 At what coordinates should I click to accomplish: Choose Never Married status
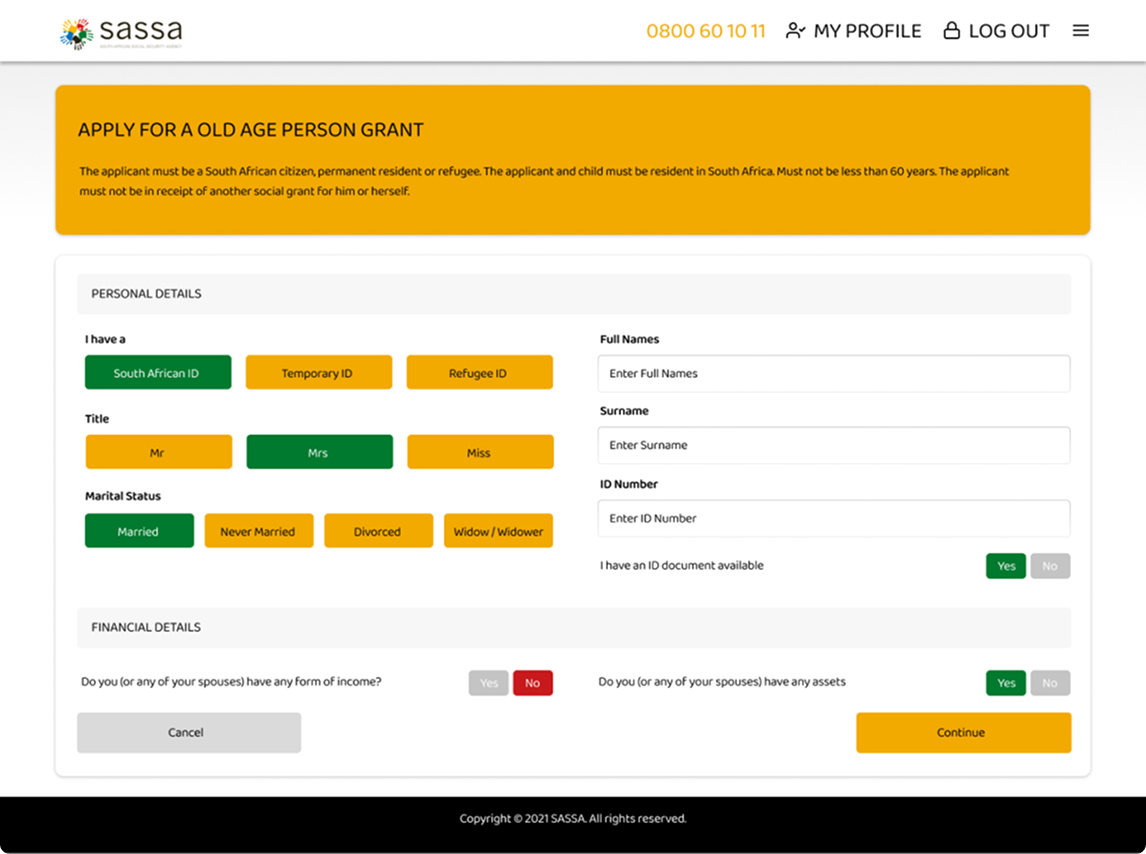(258, 531)
